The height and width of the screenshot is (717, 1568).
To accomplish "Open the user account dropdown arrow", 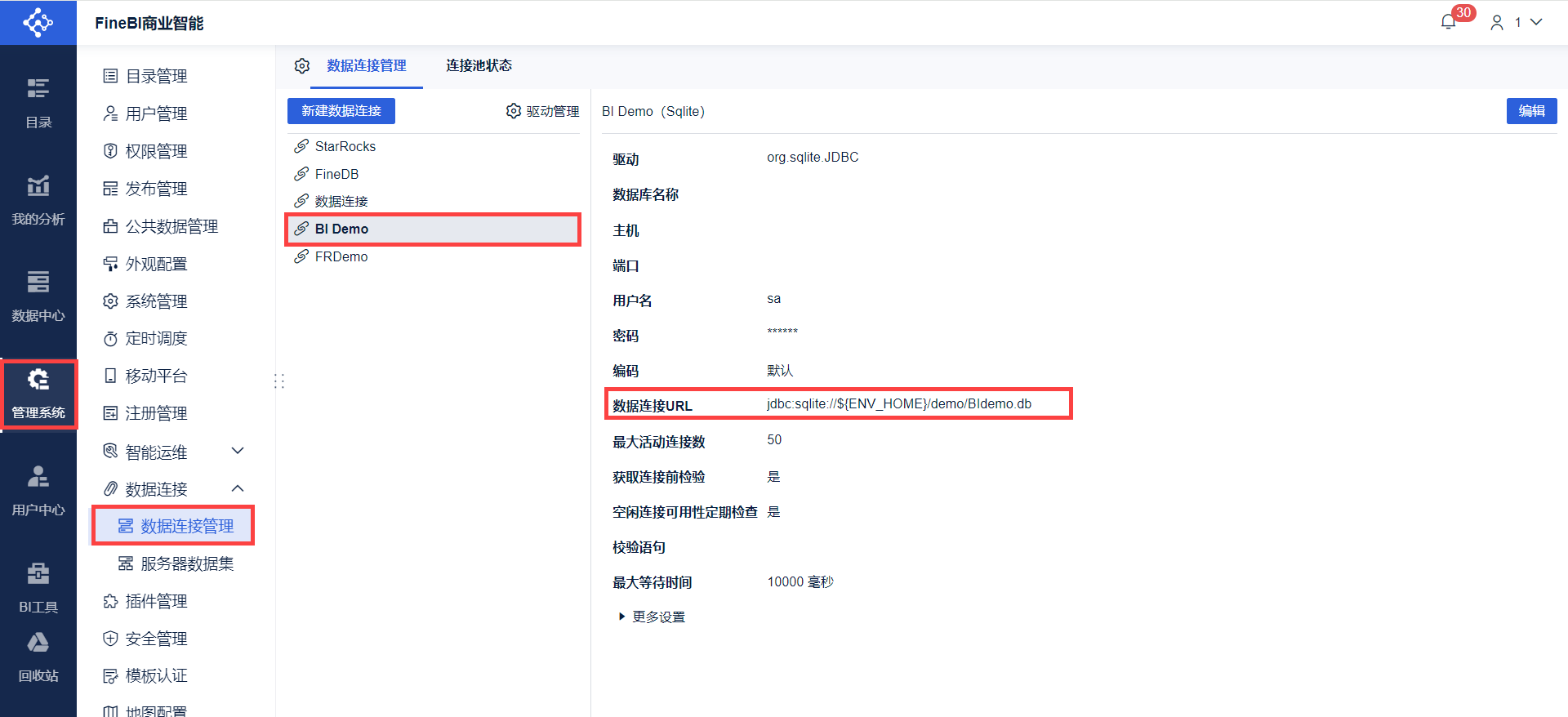I will (1536, 22).
